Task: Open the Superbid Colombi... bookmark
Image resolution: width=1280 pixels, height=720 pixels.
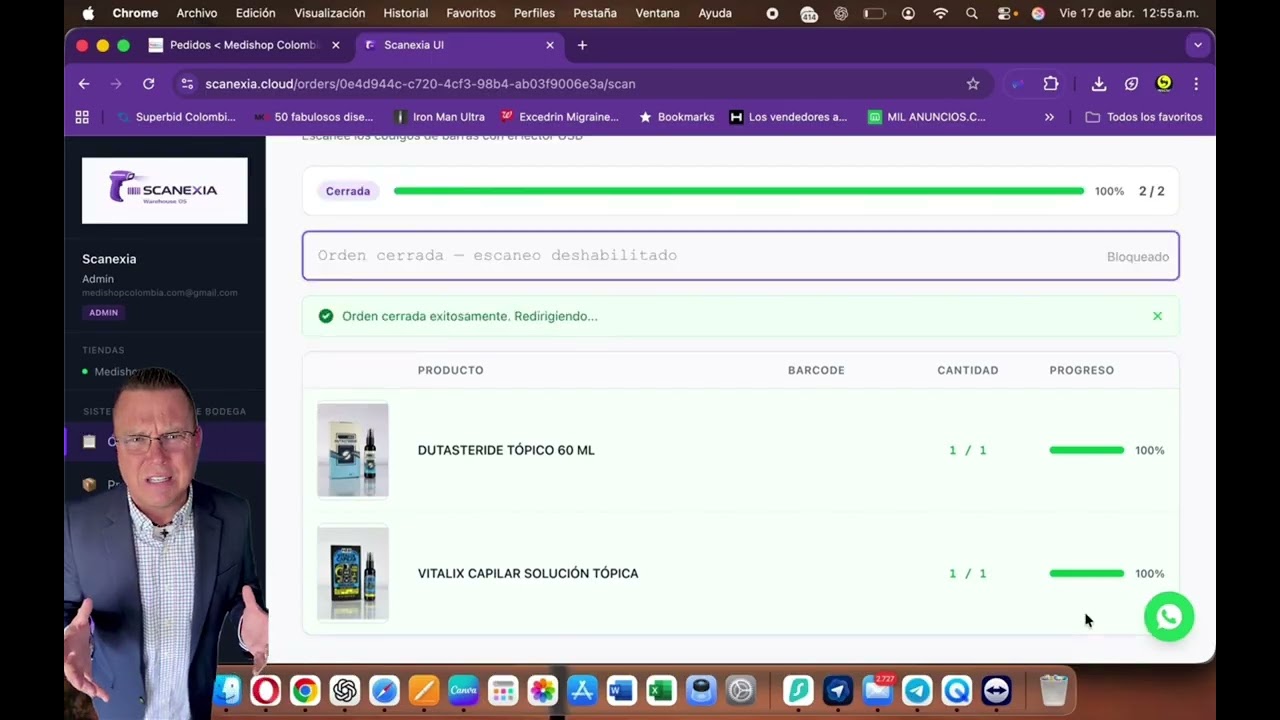Action: [x=176, y=117]
